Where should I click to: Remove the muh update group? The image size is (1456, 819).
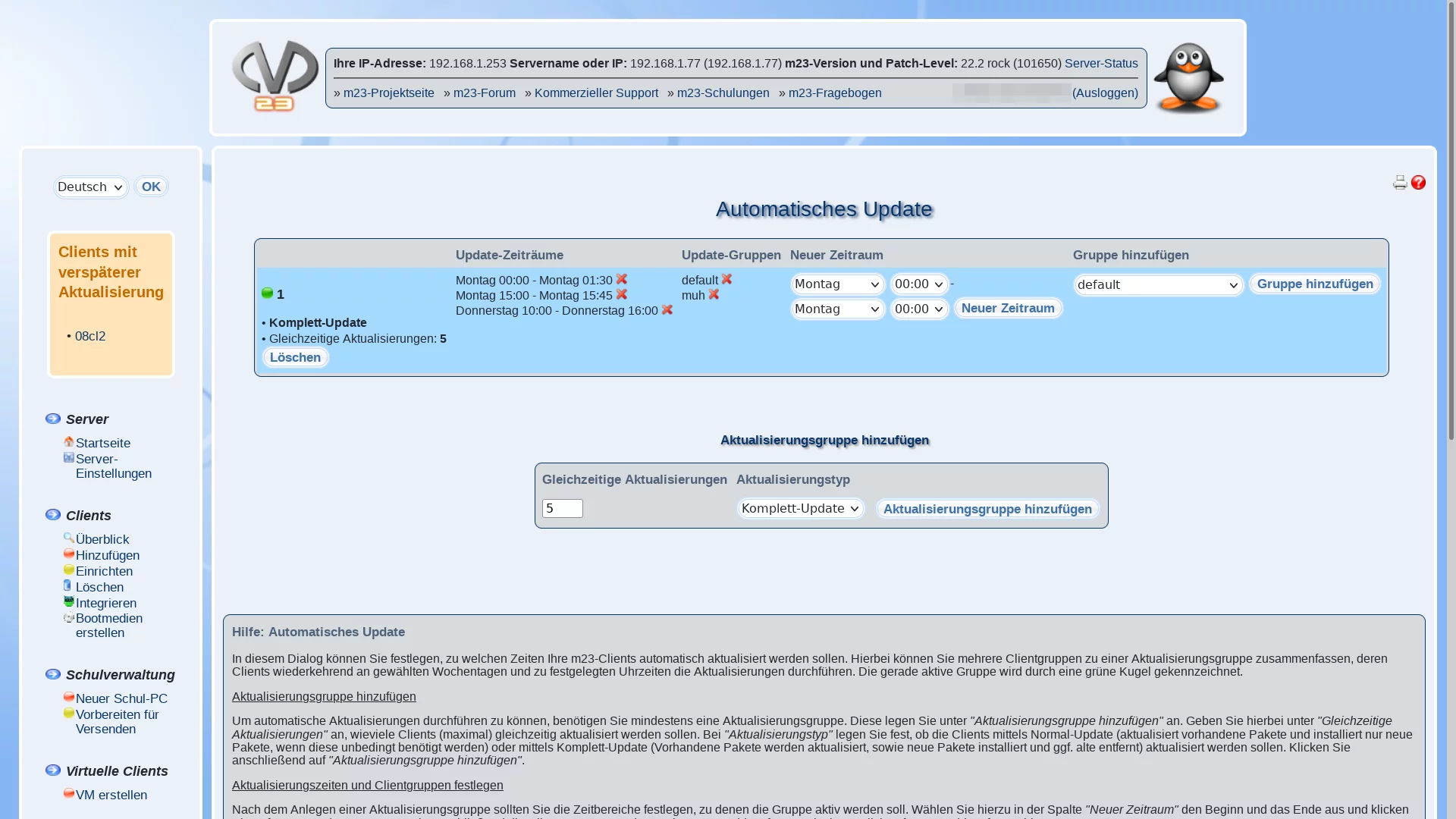click(x=714, y=294)
